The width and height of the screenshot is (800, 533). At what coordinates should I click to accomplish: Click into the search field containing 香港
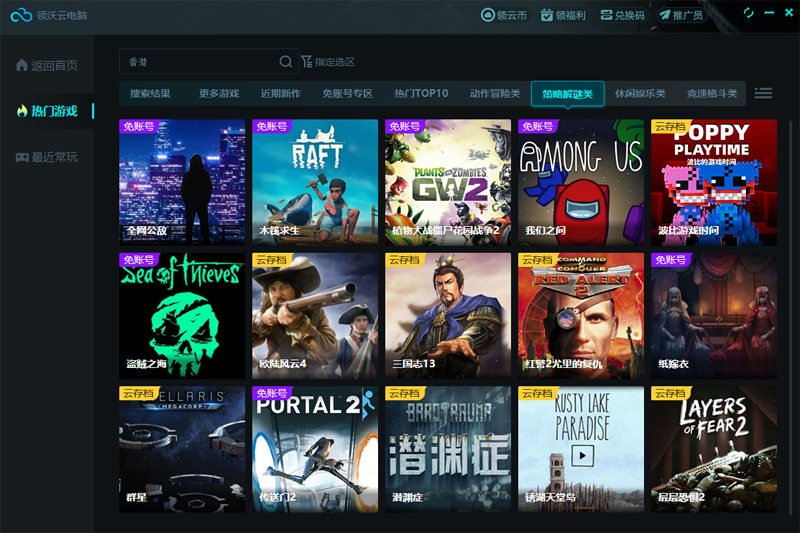pyautogui.click(x=200, y=62)
